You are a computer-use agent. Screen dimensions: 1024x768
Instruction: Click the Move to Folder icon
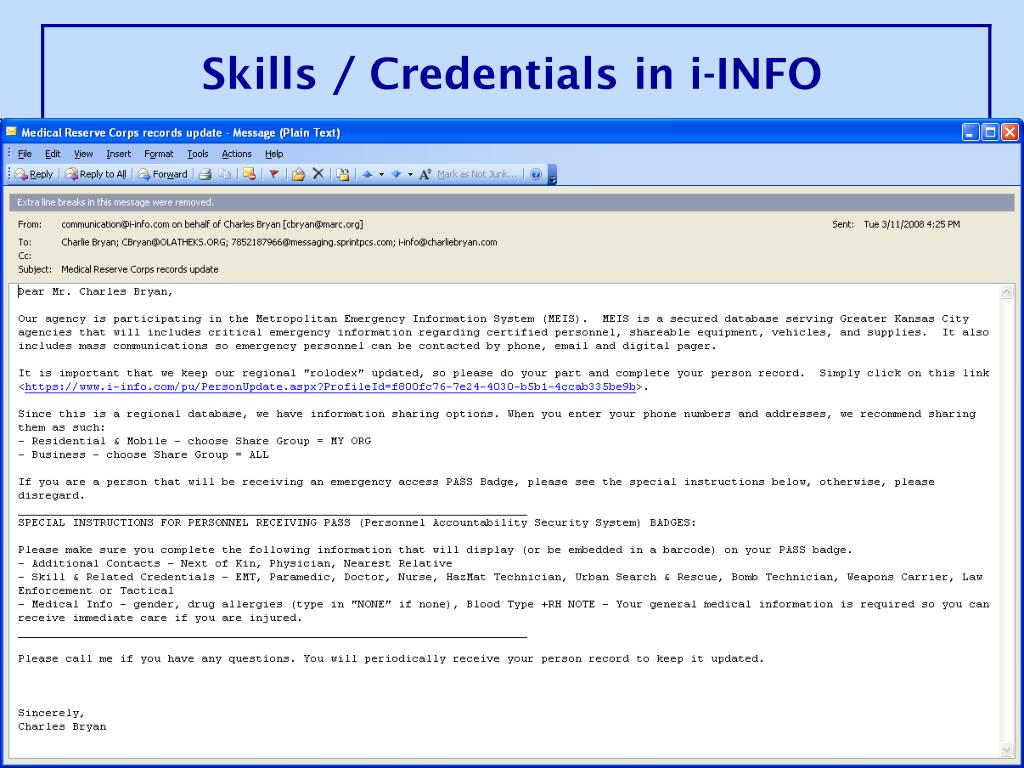click(x=298, y=174)
